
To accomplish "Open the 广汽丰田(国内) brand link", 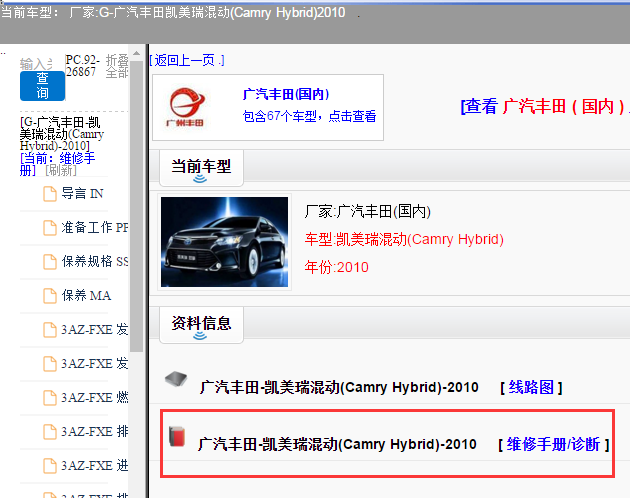I will (x=286, y=94).
